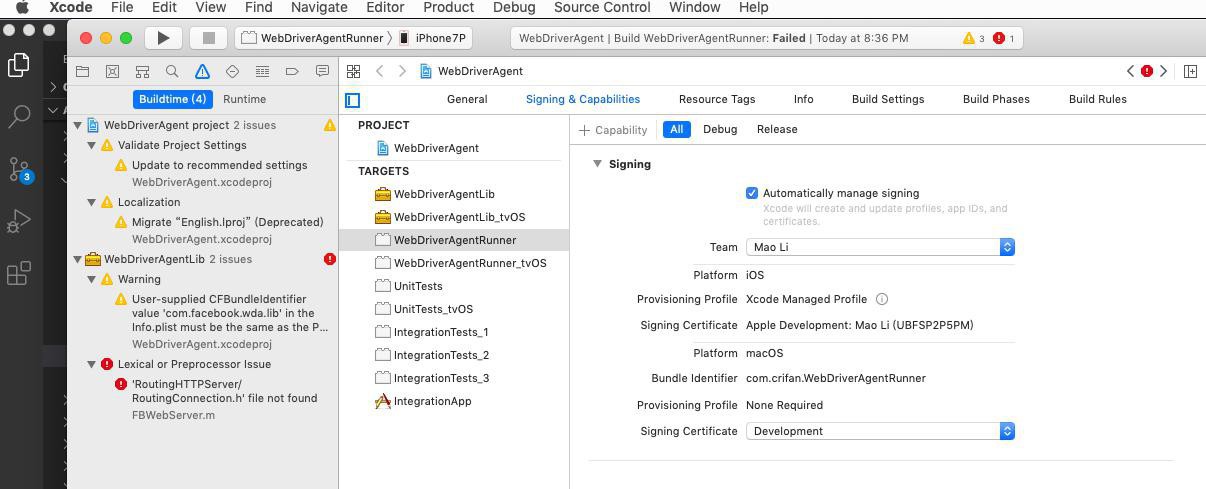Open the Apple menu
This screenshot has width=1206, height=489.
[22, 7]
